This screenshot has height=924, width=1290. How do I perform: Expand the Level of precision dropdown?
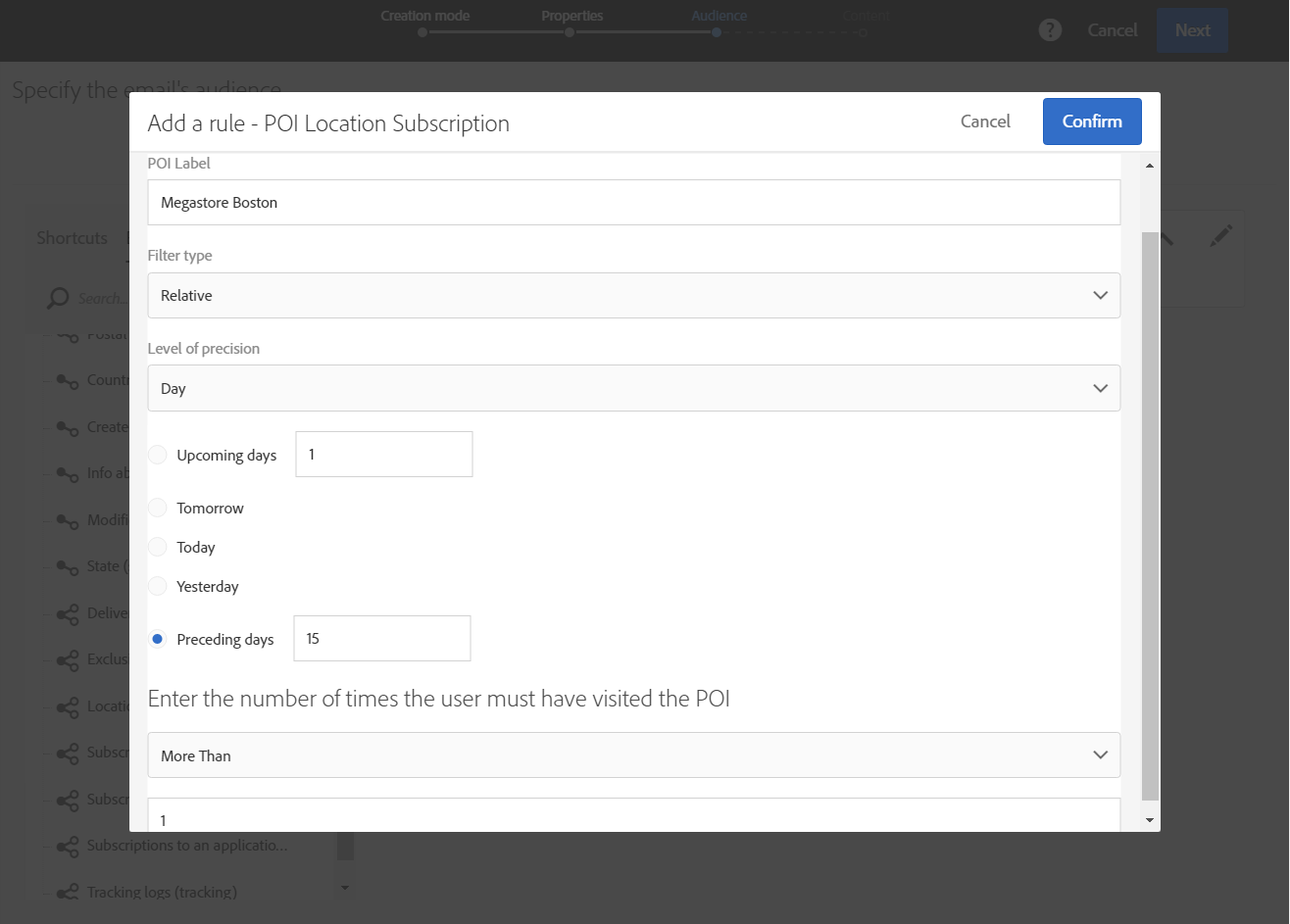[x=633, y=388]
